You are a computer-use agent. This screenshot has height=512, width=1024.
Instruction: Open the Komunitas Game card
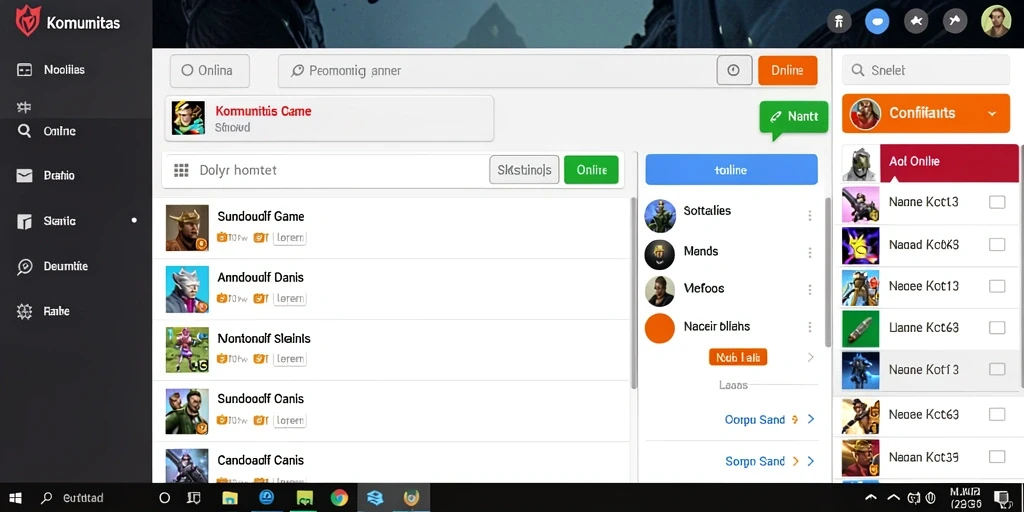pyautogui.click(x=329, y=119)
